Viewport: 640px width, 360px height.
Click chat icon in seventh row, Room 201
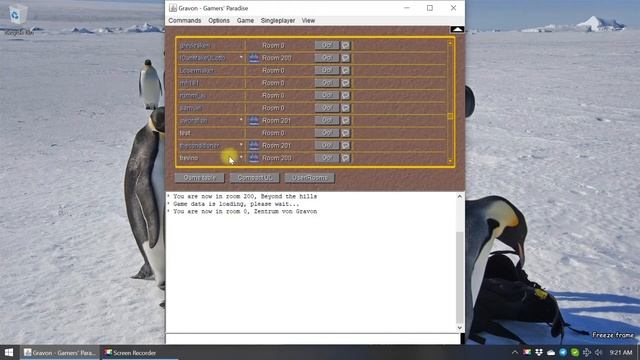pos(346,120)
